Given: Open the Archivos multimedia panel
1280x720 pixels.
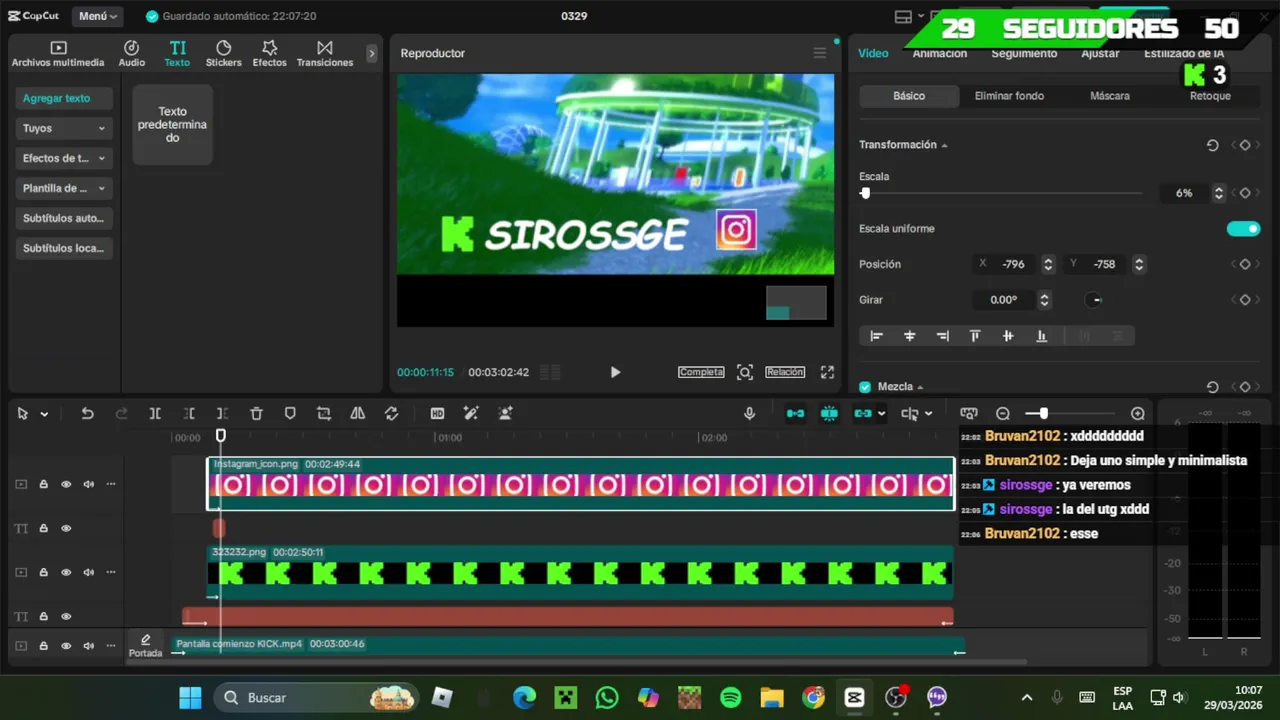Looking at the screenshot, I should 58,54.
